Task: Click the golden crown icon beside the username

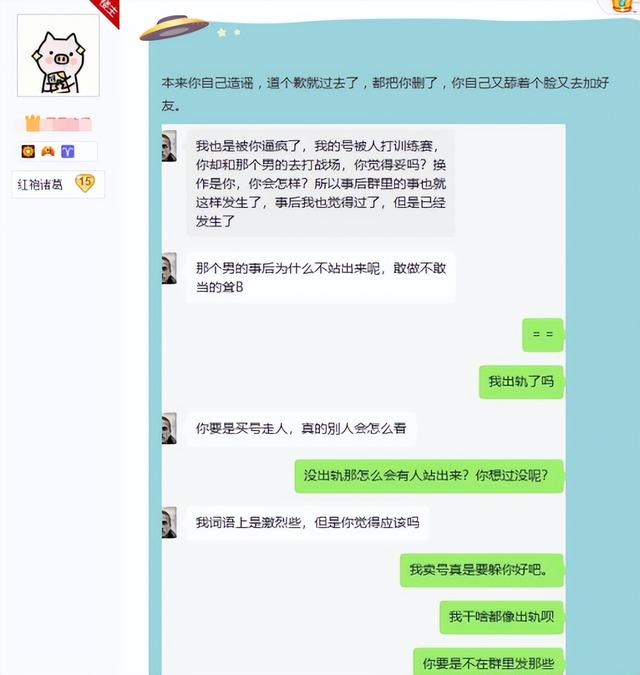Action: click(33, 123)
